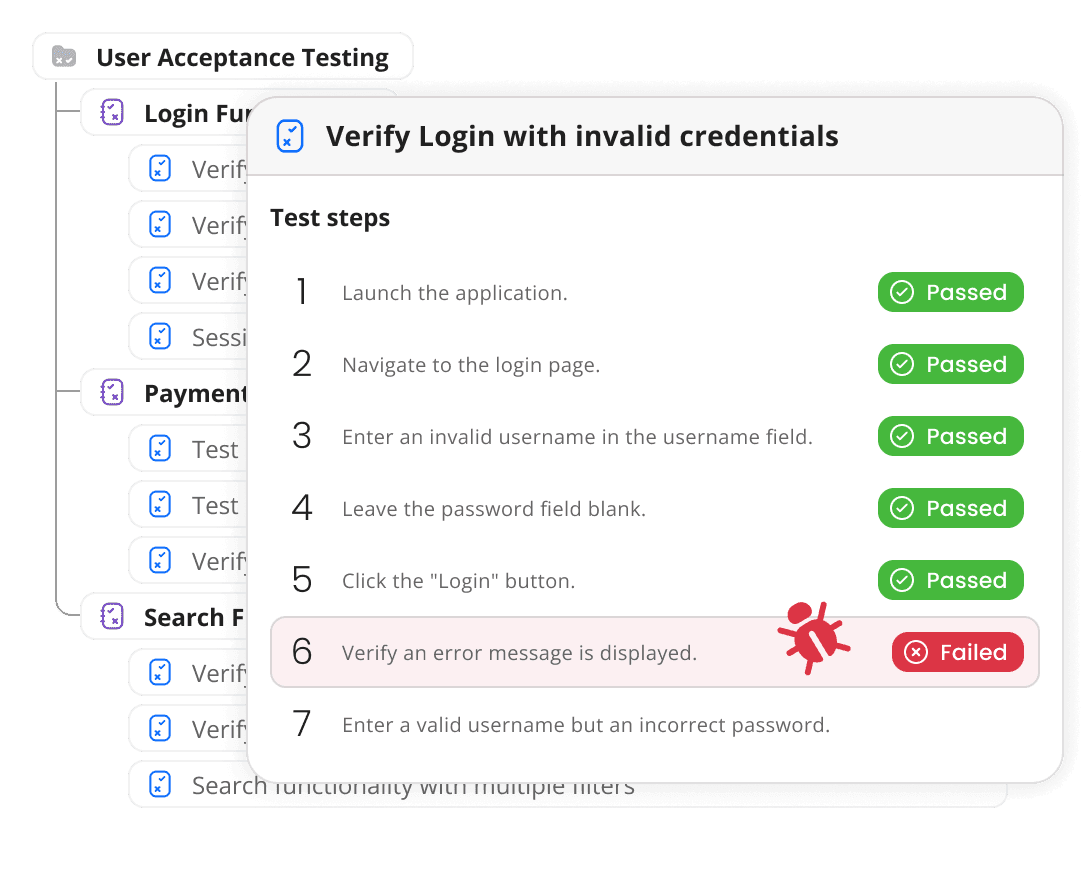Expand the Search suite tree node
The height and width of the screenshot is (880, 1088).
[192, 617]
